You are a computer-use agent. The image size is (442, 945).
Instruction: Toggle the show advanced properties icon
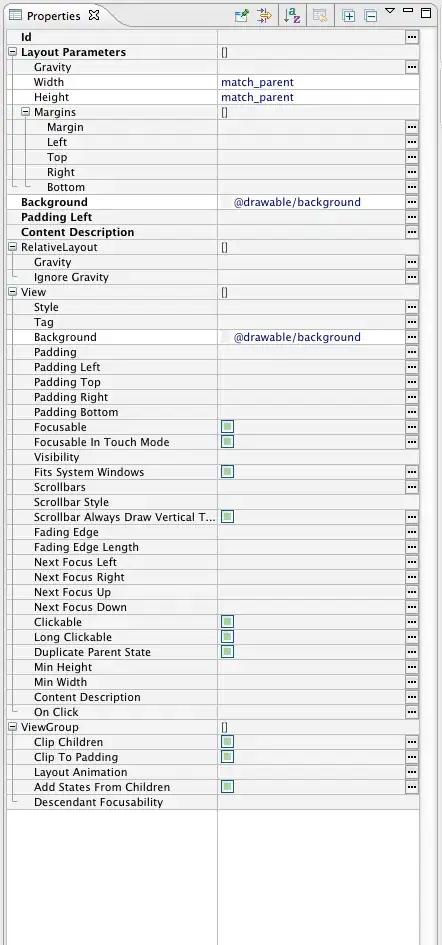click(264, 16)
